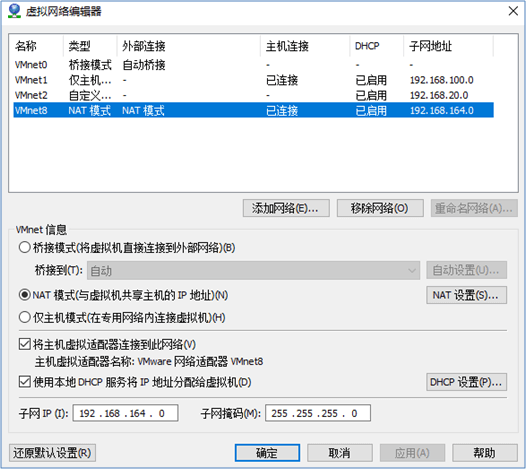Click subnet address 192.168.164.0 in list
The width and height of the screenshot is (526, 469).
441,110
